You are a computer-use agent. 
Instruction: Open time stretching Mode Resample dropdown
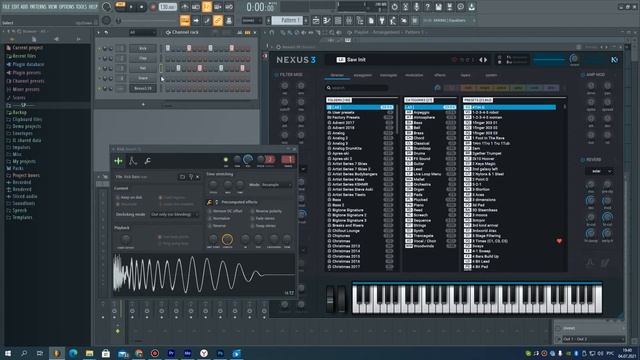[x=276, y=185]
